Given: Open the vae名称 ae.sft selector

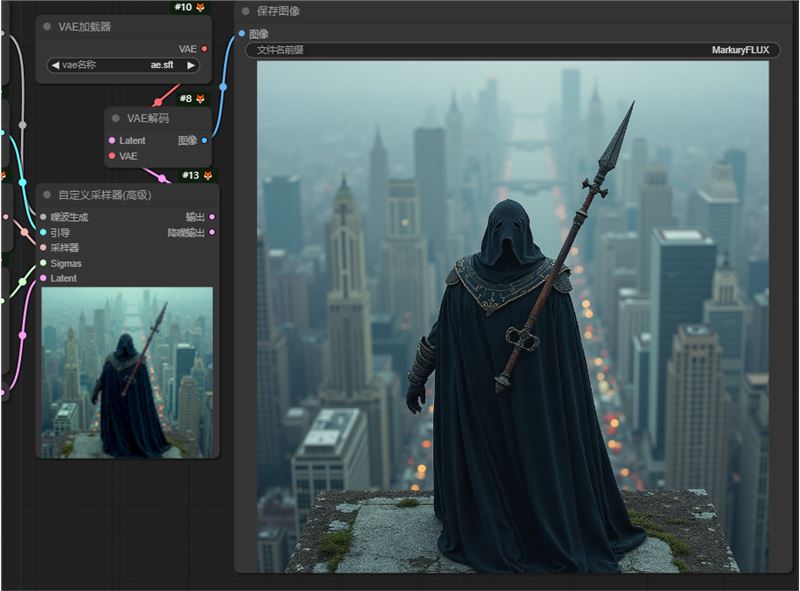Looking at the screenshot, I should click(x=123, y=65).
